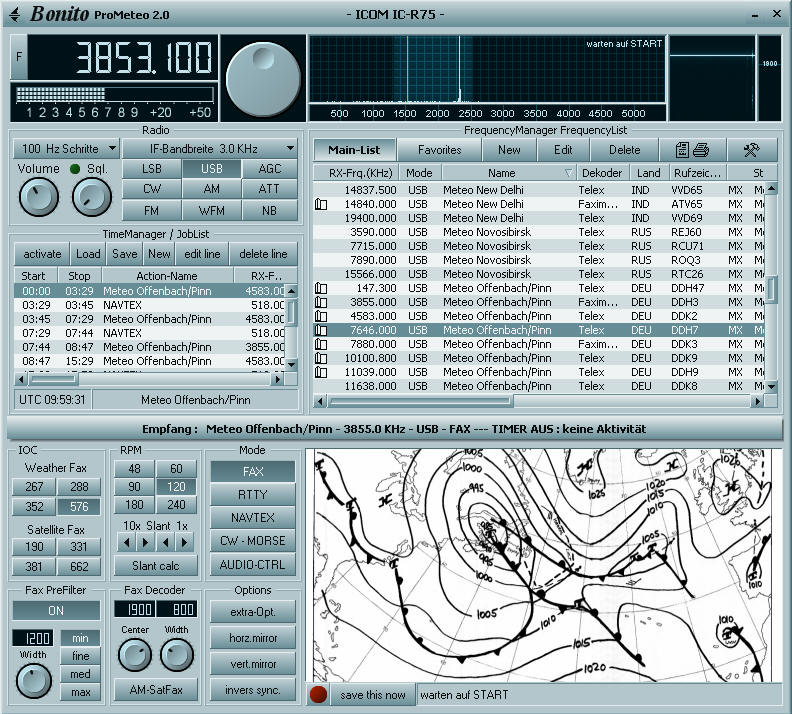Viewport: 792px width, 714px height.
Task: Toggle the Fax PreFilter ON button
Action: [56, 610]
